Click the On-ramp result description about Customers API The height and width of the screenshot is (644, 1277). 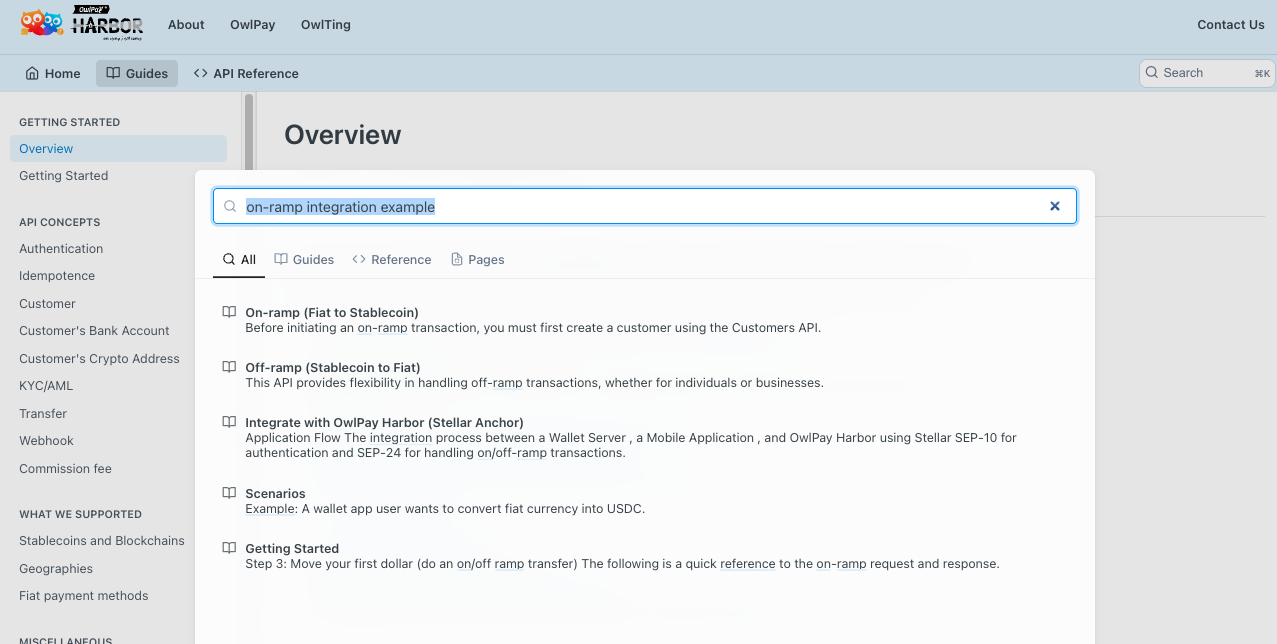click(533, 327)
